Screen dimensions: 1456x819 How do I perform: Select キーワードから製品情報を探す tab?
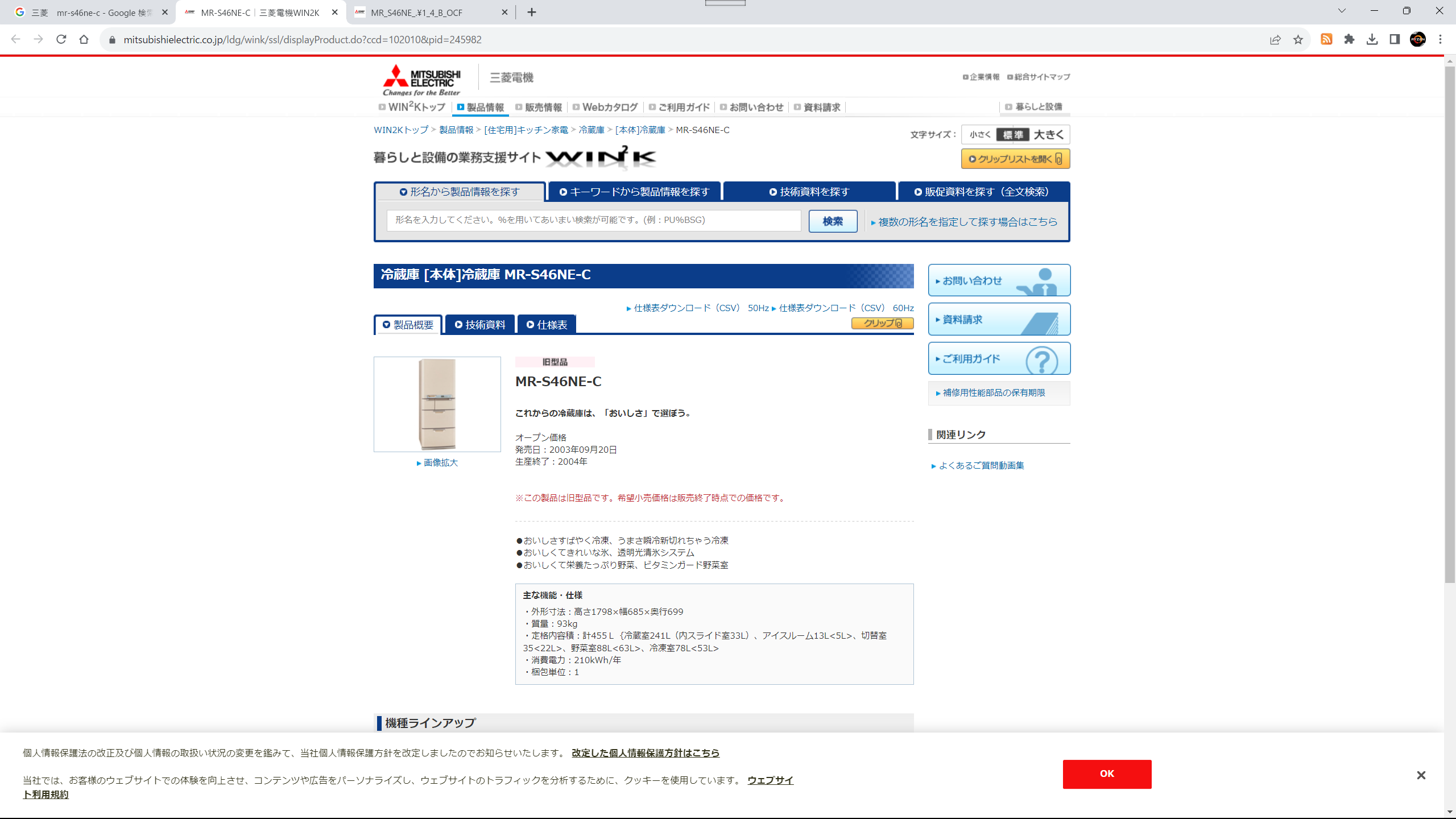634,192
